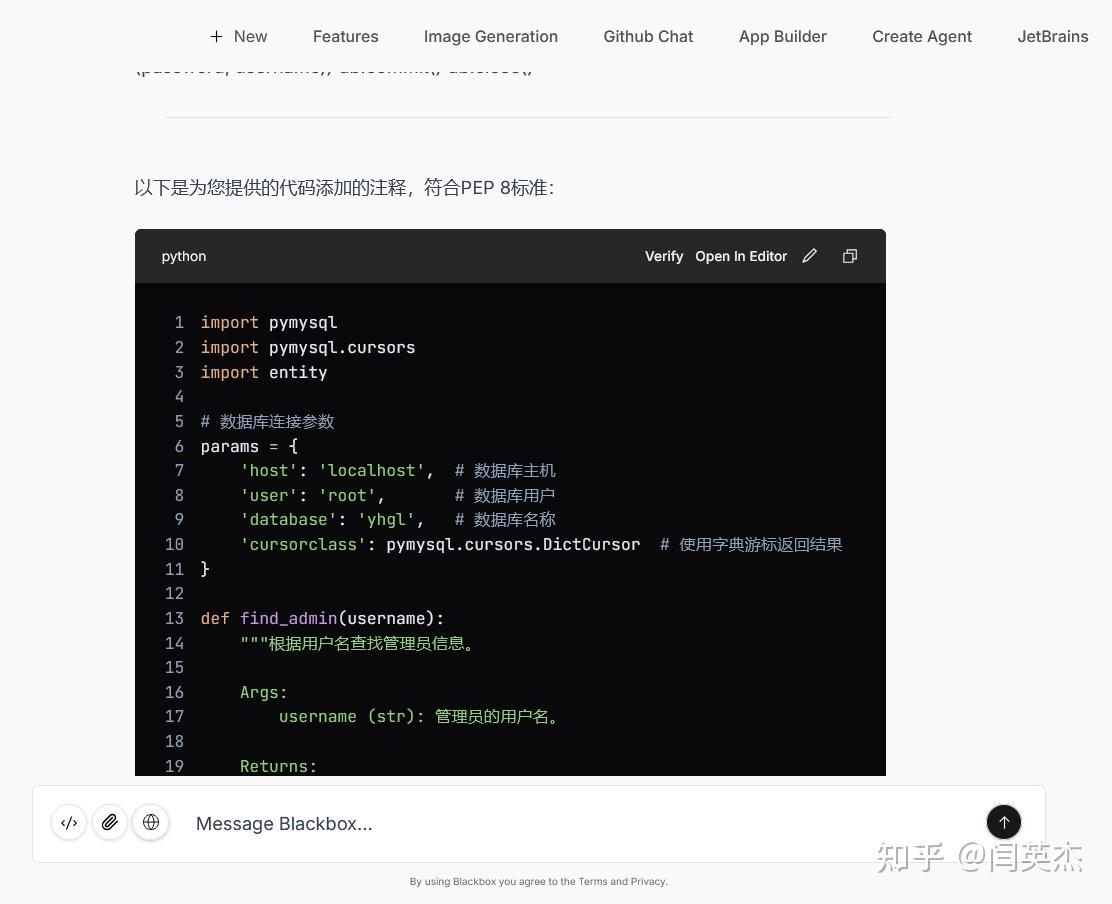Open App Builder from the navigation
1112x904 pixels.
(783, 36)
